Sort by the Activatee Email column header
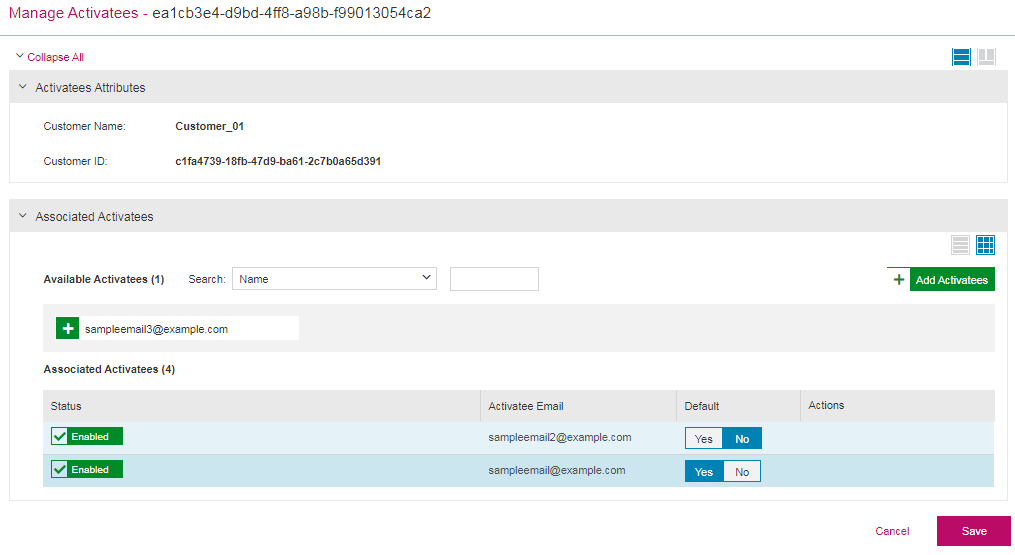 coord(526,406)
